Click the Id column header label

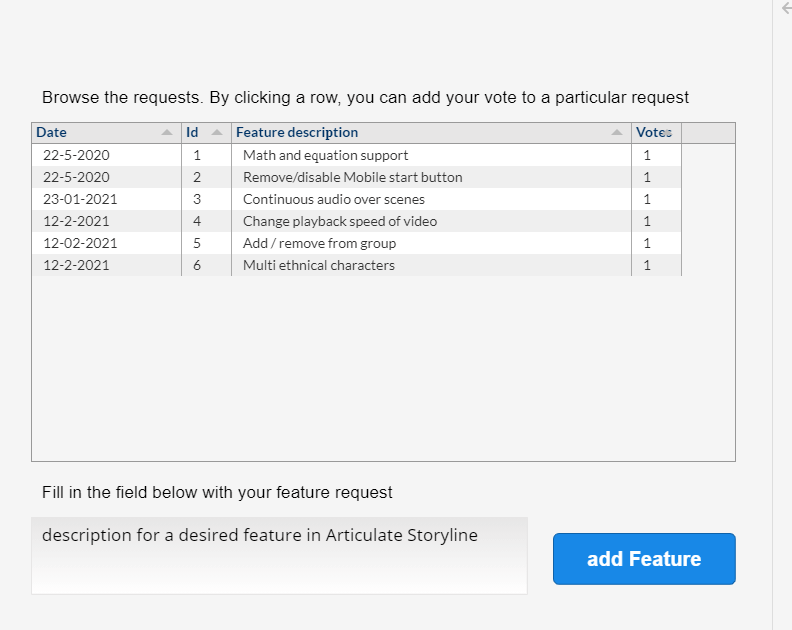(x=192, y=132)
